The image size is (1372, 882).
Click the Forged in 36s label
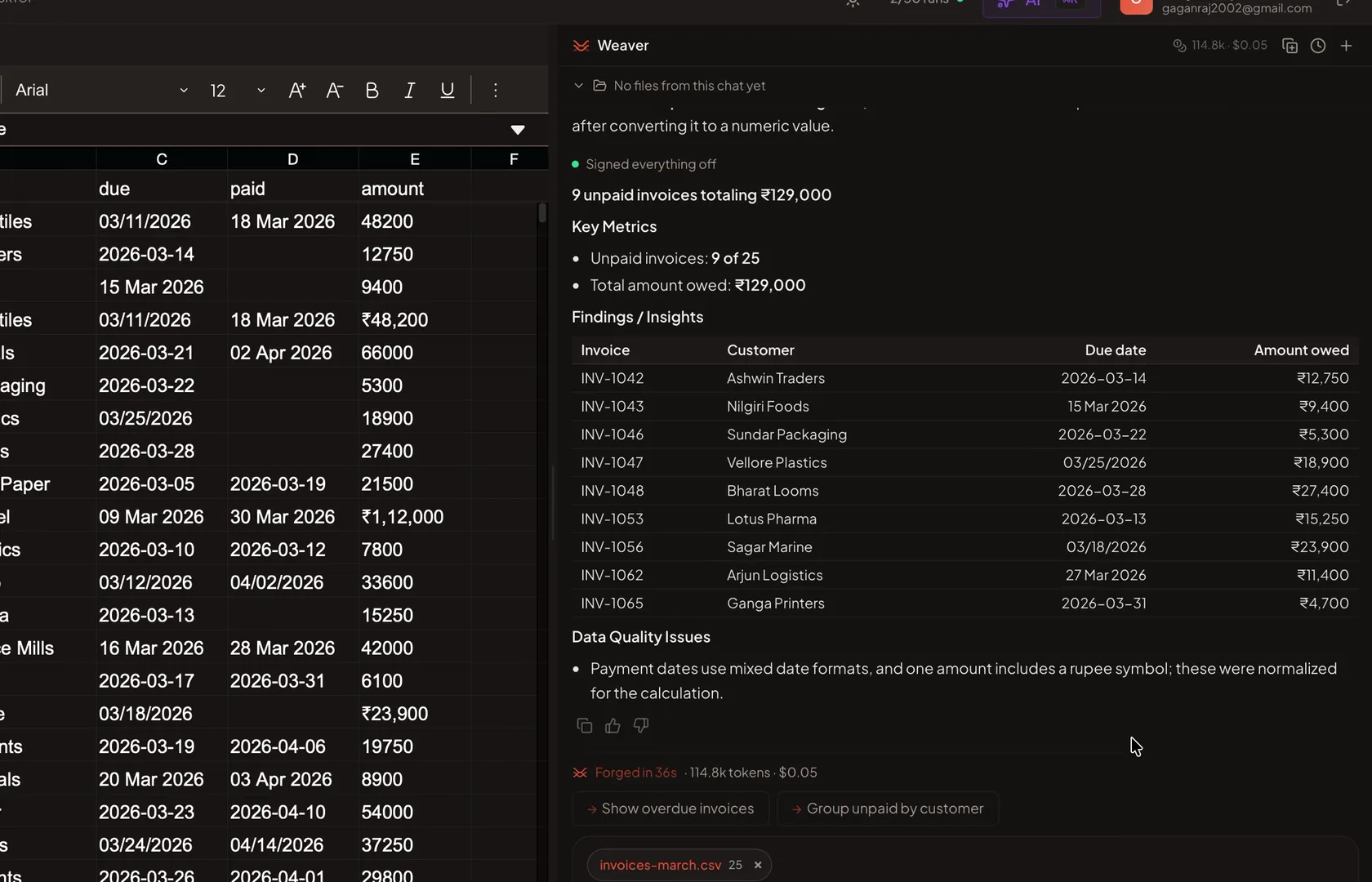[635, 773]
